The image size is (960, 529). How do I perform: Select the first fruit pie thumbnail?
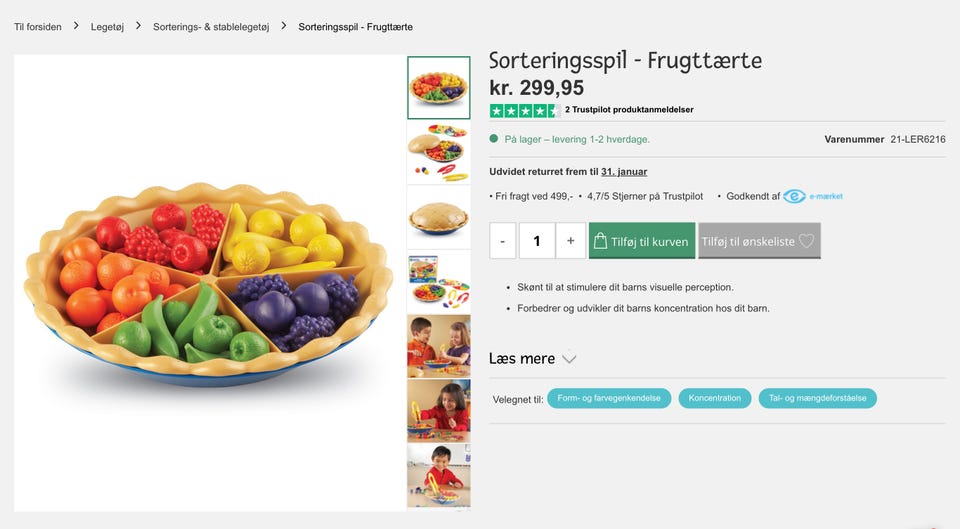[x=438, y=88]
